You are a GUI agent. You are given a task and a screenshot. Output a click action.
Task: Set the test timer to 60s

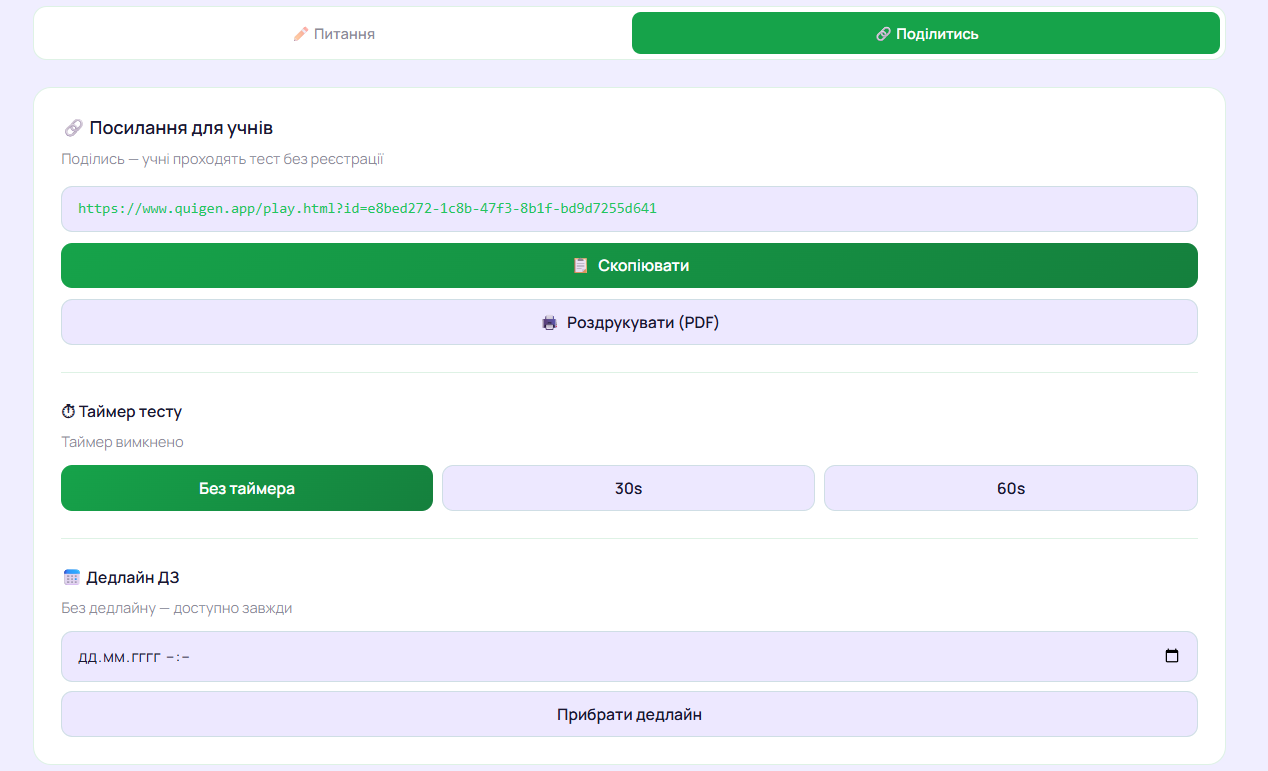tap(1011, 488)
